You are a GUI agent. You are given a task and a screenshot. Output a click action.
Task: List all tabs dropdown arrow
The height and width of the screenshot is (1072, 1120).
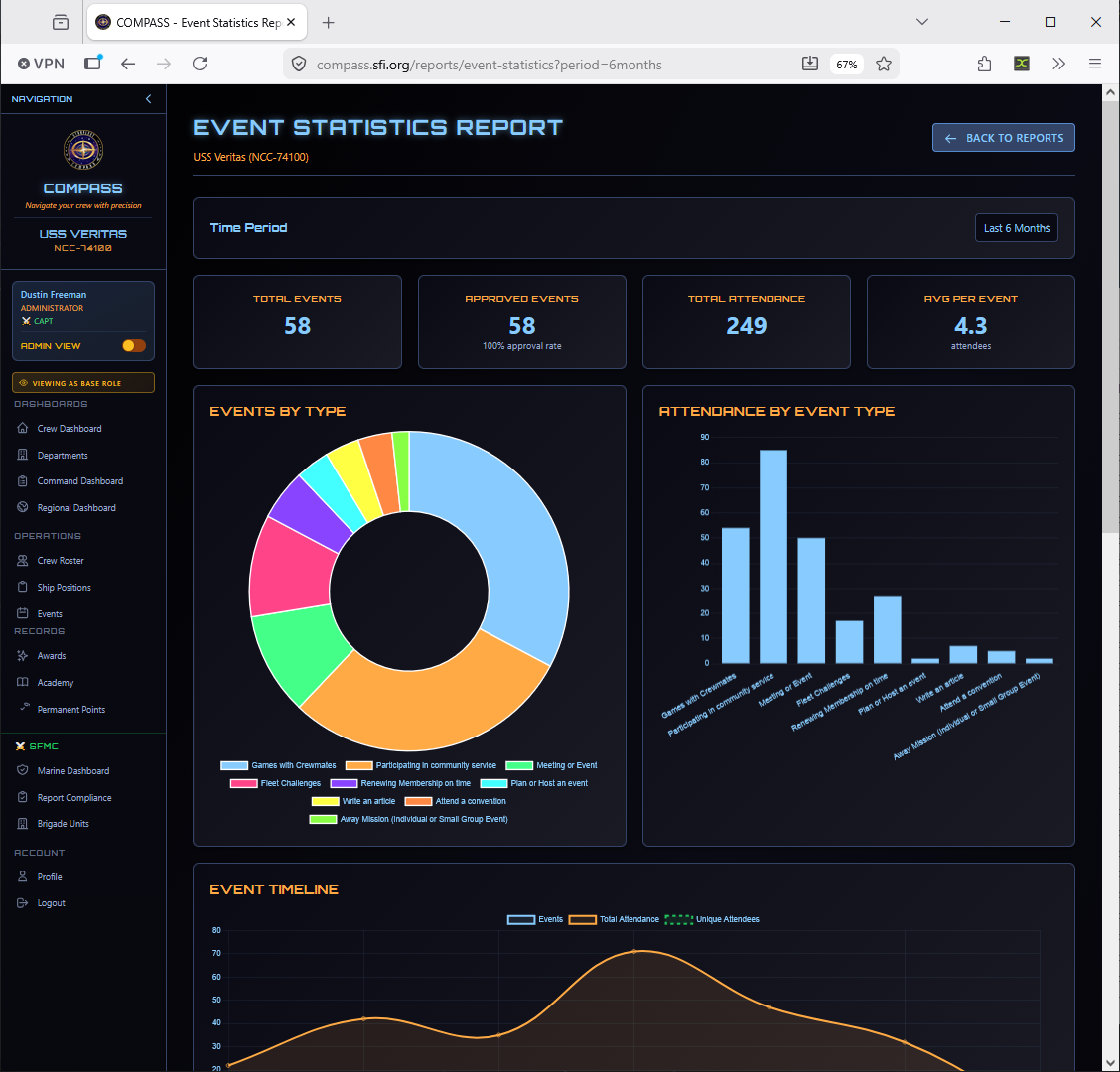coord(922,22)
